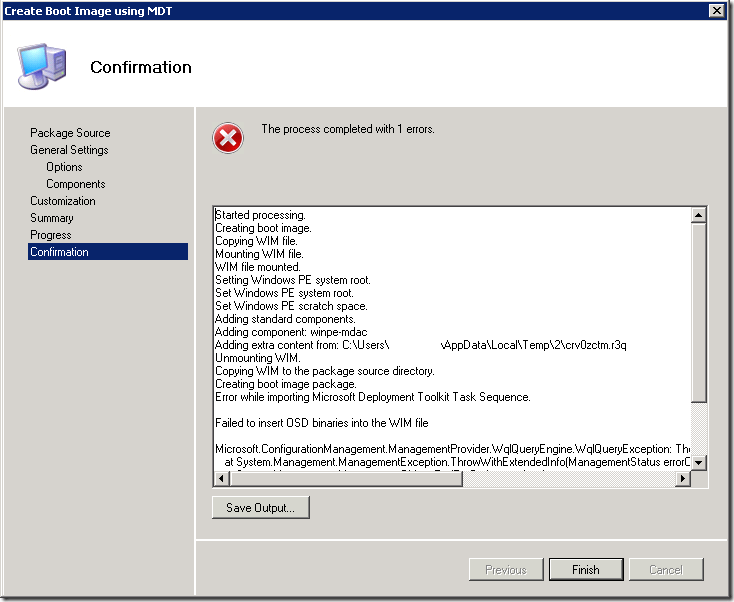734x602 pixels.
Task: Click 'Set Windows PE system root.' line
Action: pos(284,293)
